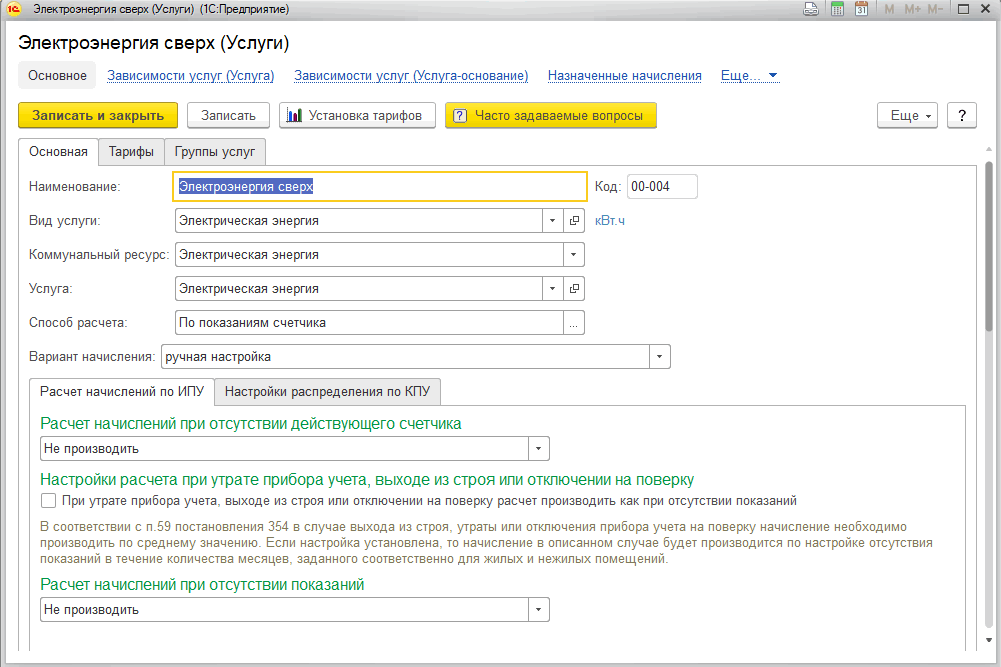
Task: Click the ellipsis button for Способ расчета
Action: (x=574, y=323)
